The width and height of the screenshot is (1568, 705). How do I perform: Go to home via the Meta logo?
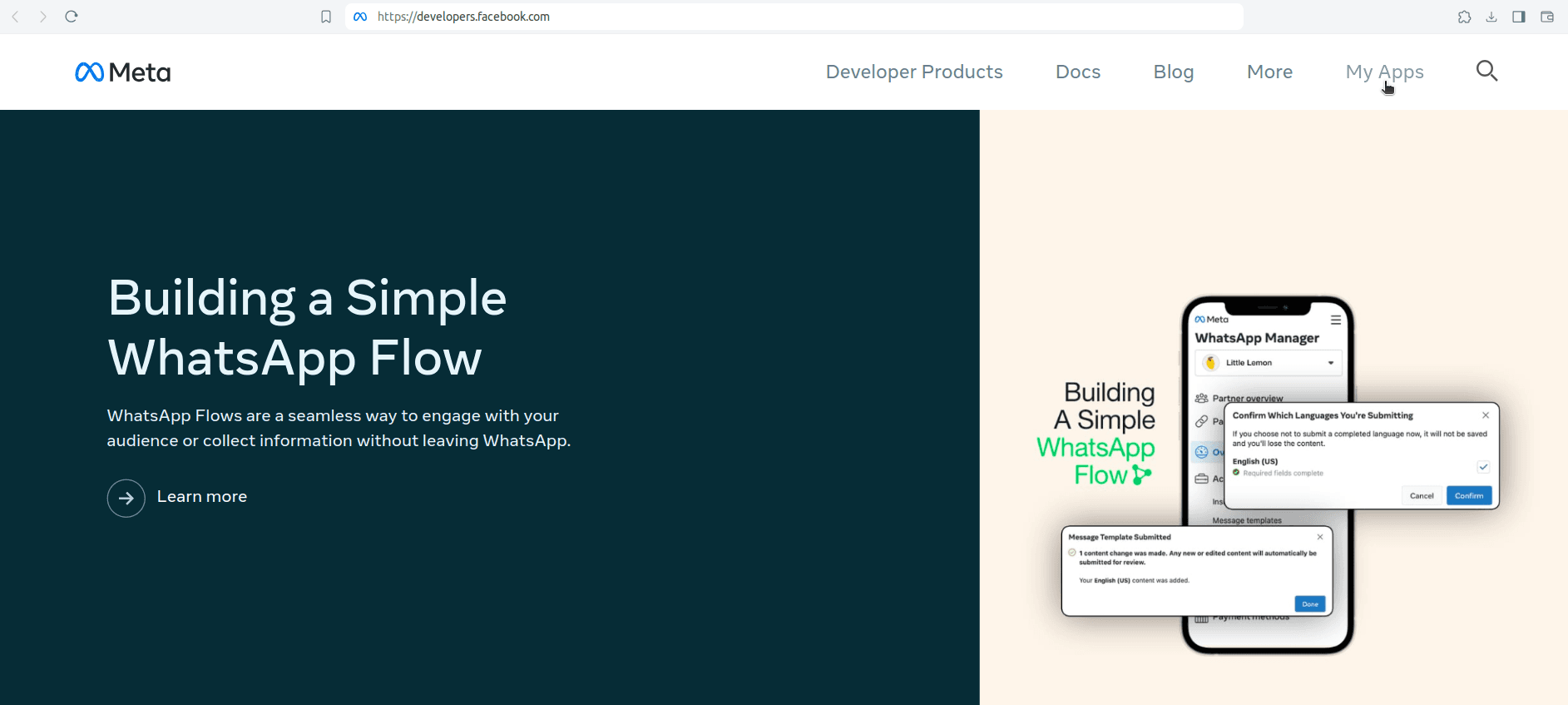pyautogui.click(x=123, y=72)
